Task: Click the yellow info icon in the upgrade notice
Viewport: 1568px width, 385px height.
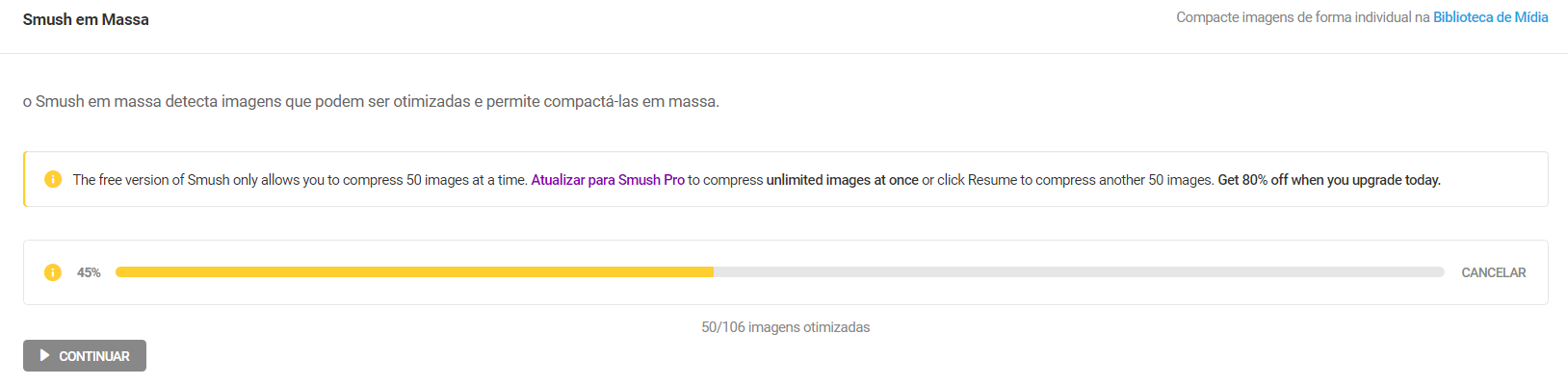Action: click(53, 179)
